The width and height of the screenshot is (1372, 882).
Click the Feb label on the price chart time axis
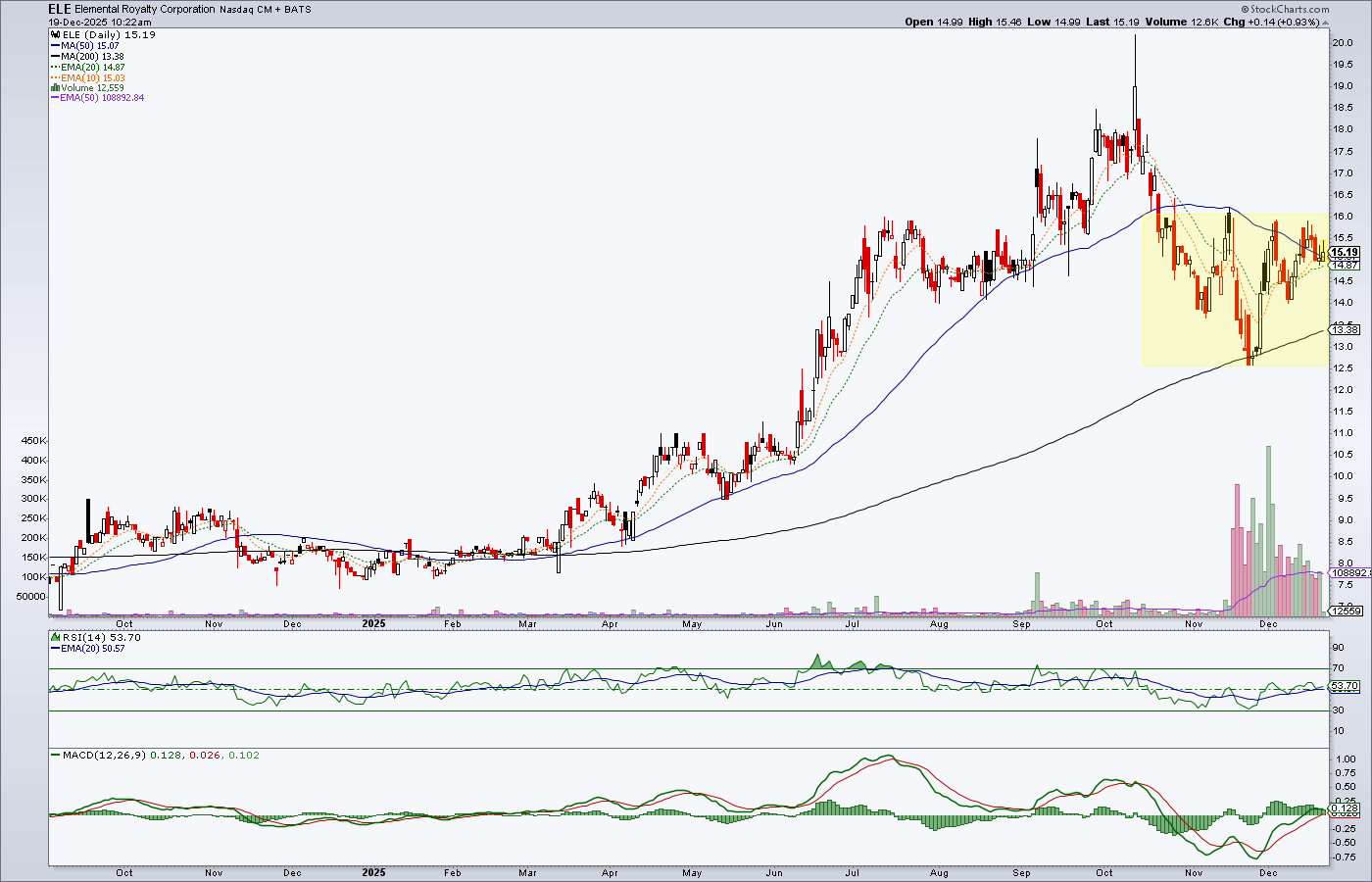(x=452, y=623)
